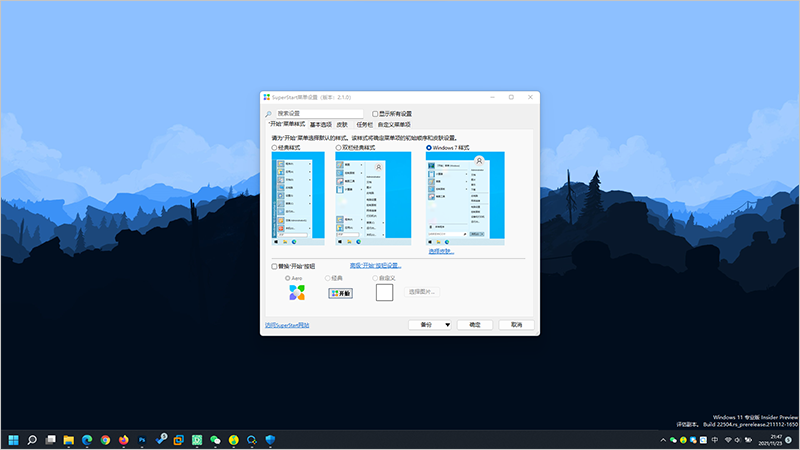The height and width of the screenshot is (450, 800).
Task: Open the blue checkmark To Do taskbar app
Action: (161, 439)
